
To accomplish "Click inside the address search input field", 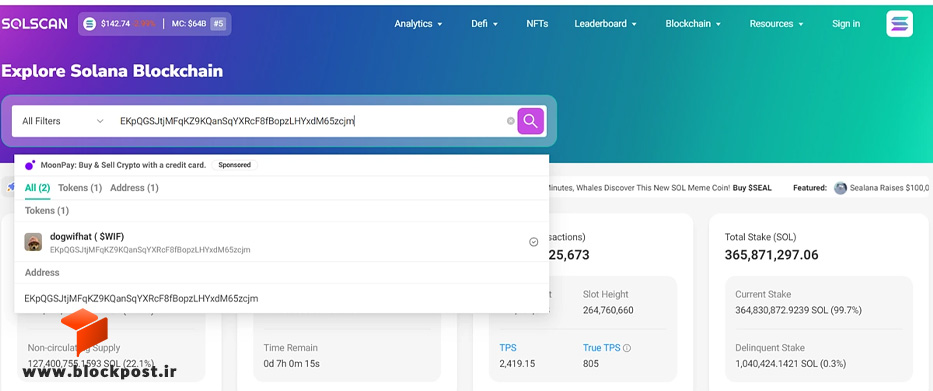I will 309,121.
